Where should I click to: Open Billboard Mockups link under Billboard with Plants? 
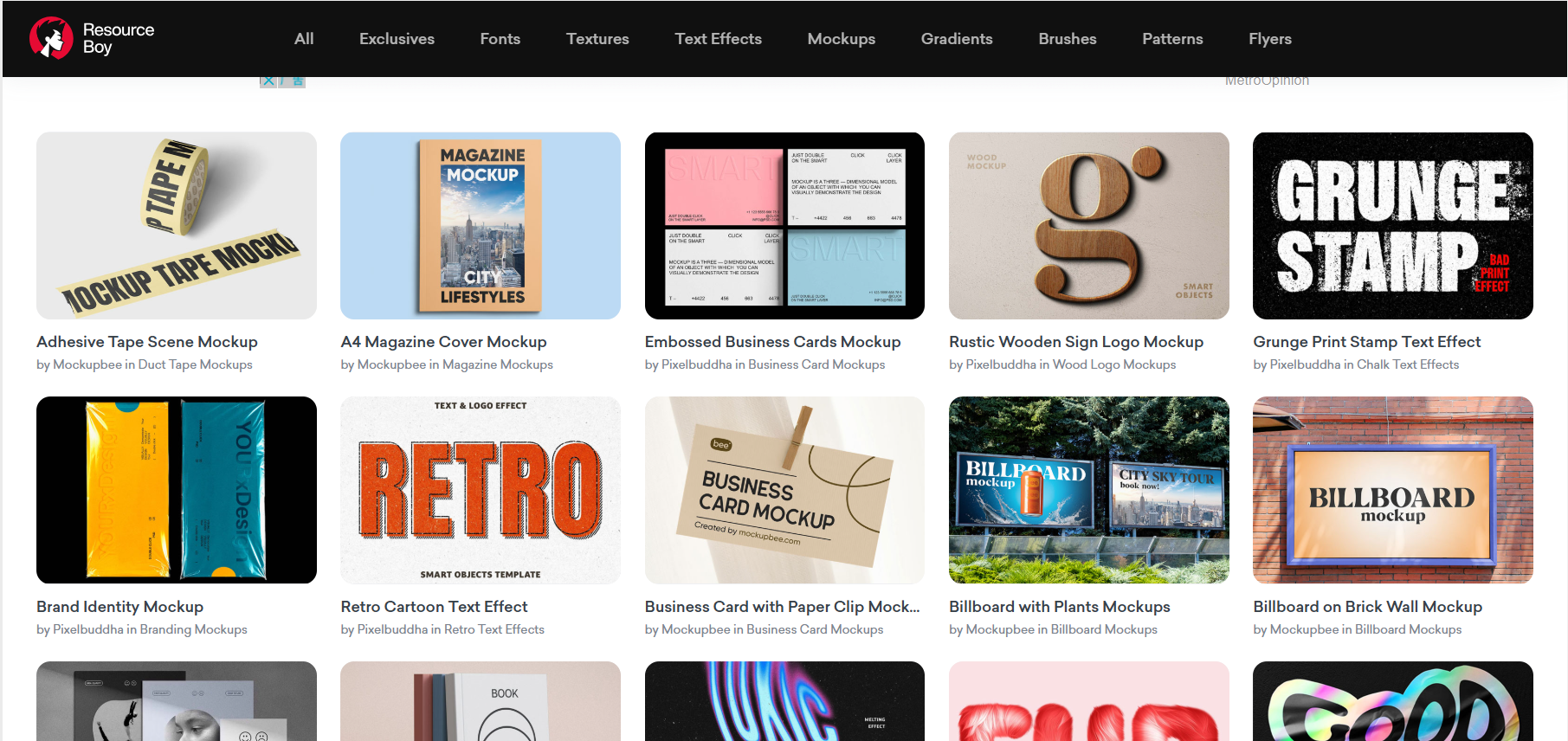1104,629
